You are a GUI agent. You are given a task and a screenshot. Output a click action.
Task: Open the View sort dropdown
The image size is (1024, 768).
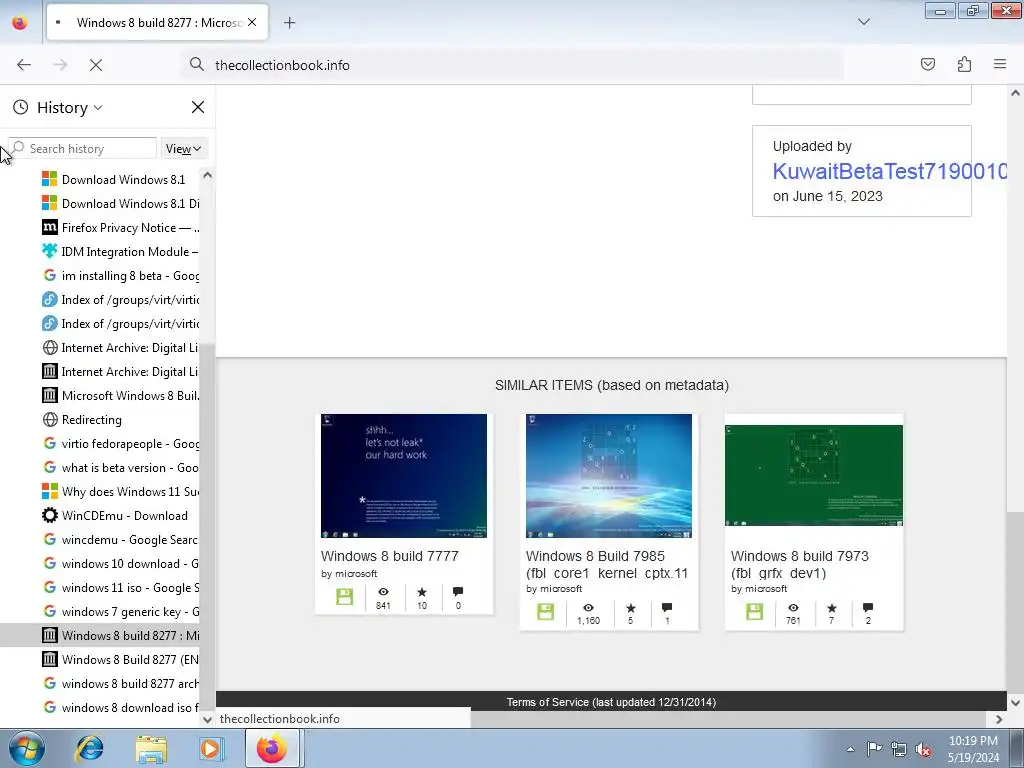183,149
